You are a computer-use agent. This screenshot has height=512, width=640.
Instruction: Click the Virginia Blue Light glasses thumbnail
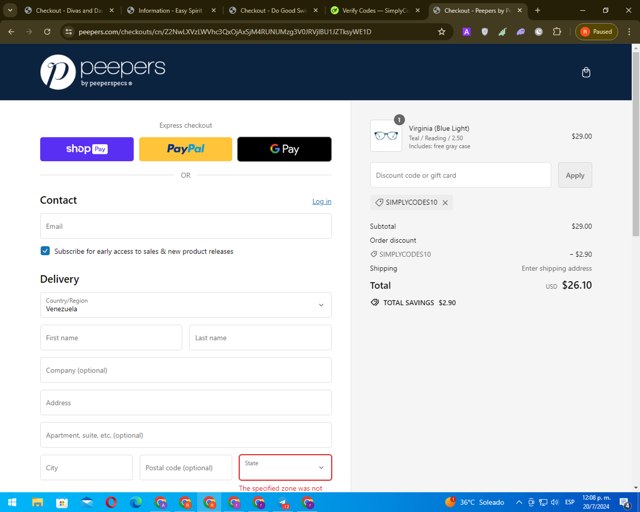click(386, 136)
